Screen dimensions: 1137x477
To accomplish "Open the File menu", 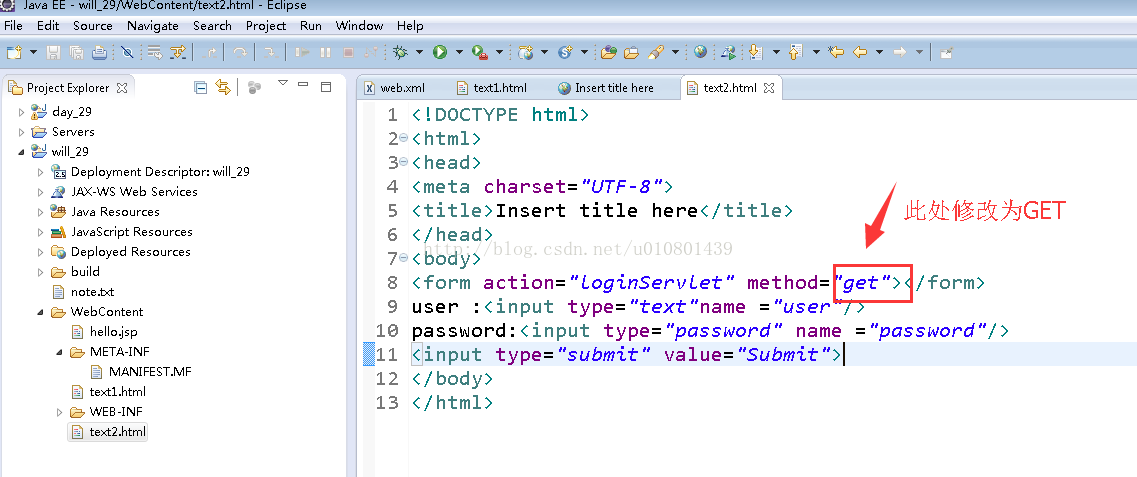I will (14, 25).
